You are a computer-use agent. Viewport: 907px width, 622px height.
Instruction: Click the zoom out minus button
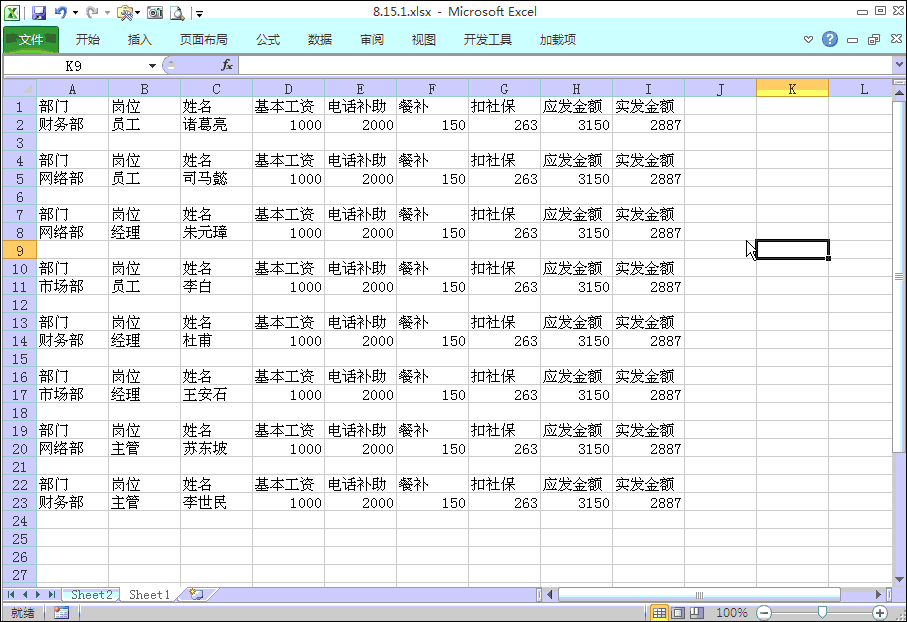coord(764,613)
